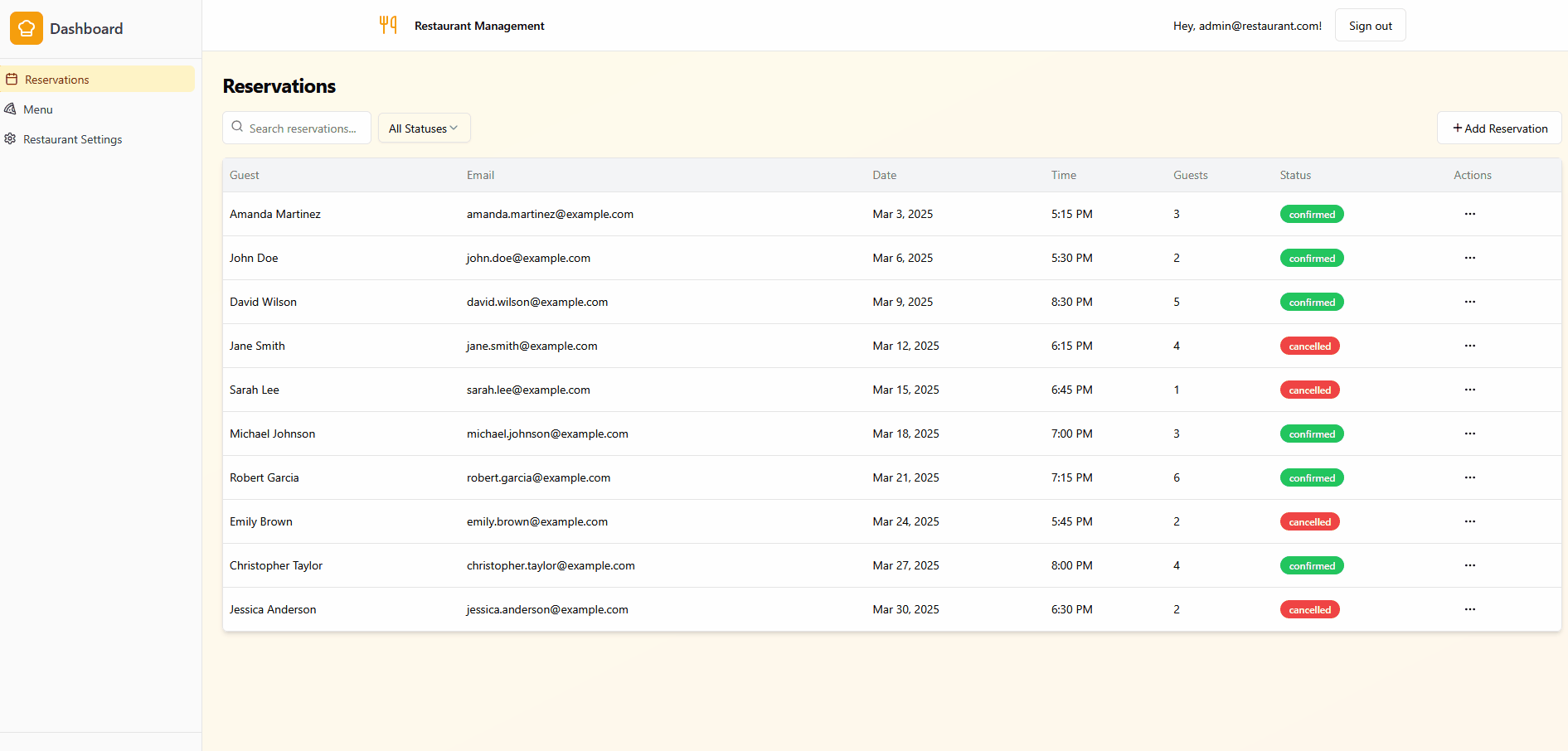Screen dimensions: 1568x751
Task: Click the cancelled status badge for Sarah Lee
Action: coord(1309,390)
